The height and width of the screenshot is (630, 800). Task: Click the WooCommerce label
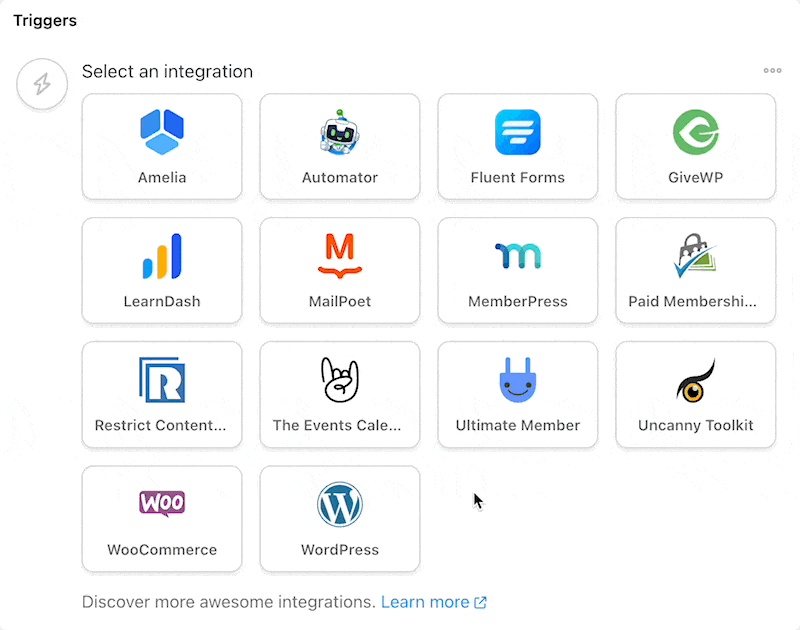(x=162, y=550)
